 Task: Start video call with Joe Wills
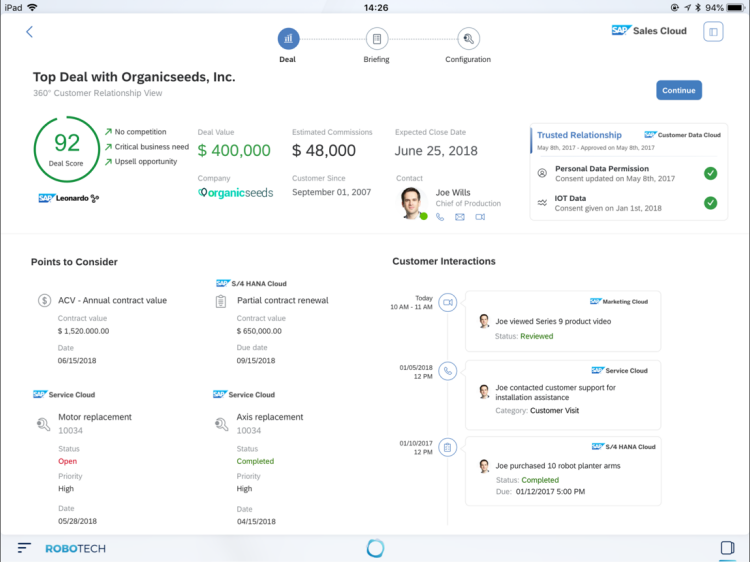point(480,217)
